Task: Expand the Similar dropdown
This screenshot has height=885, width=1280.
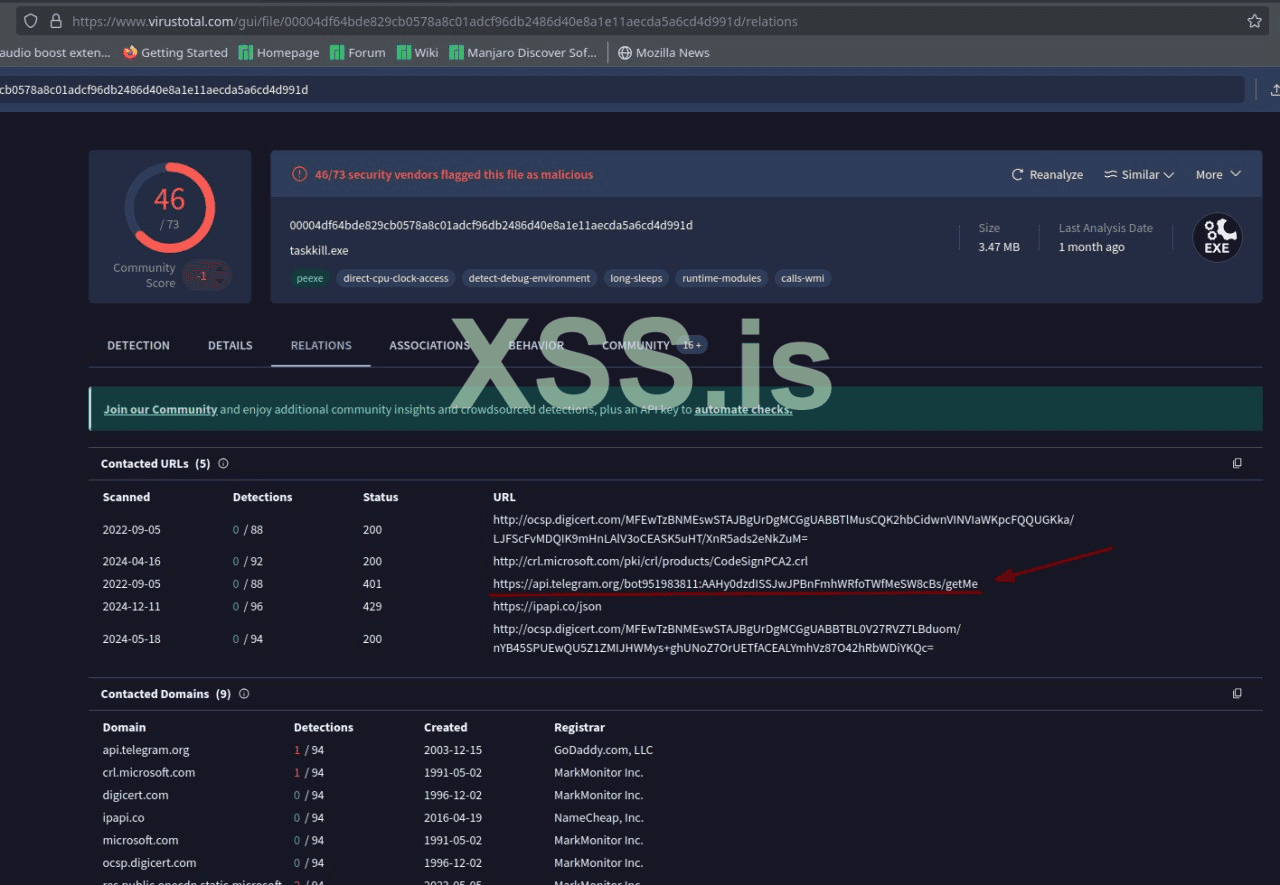Action: coord(1139,175)
